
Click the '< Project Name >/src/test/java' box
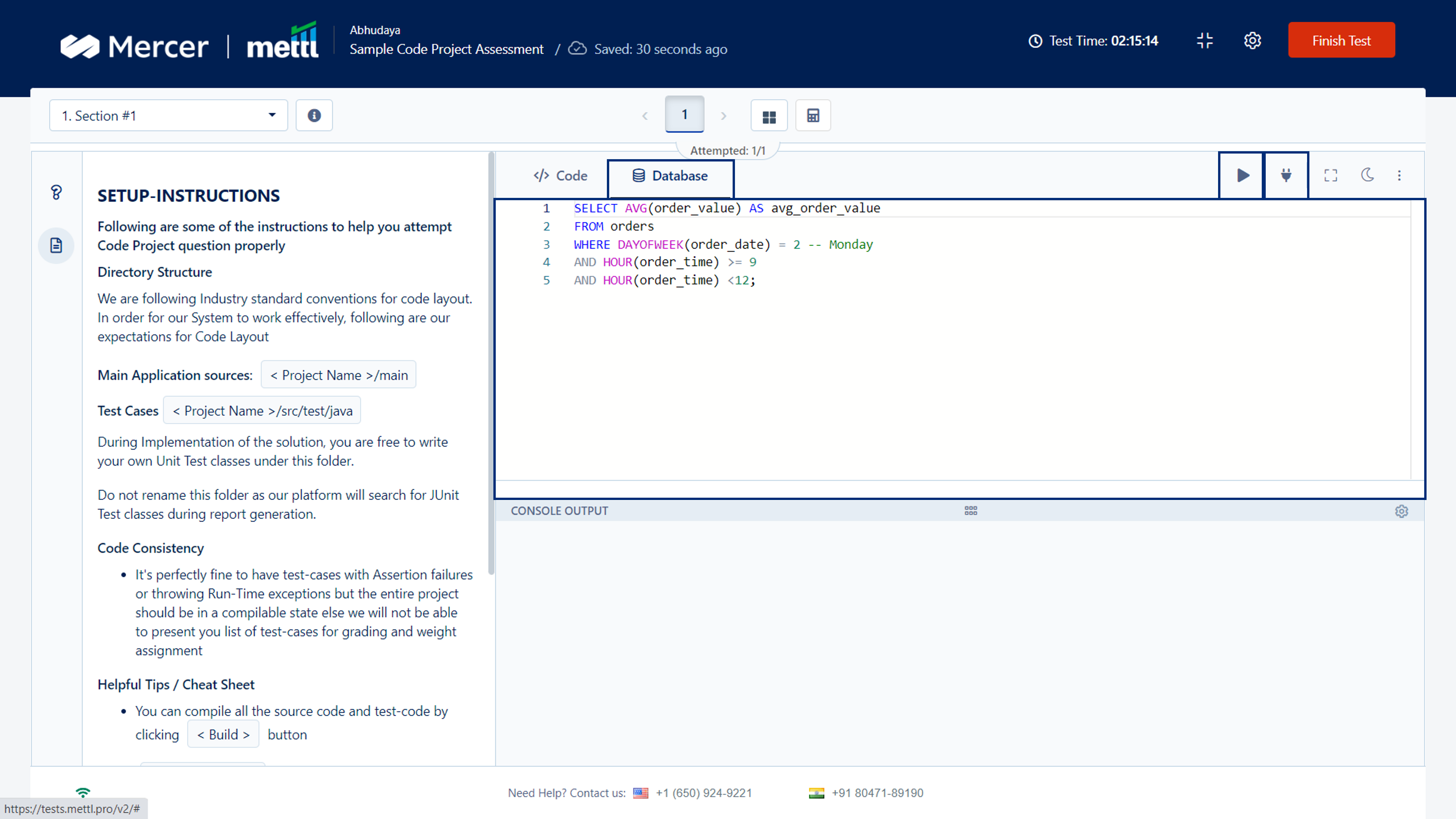click(x=262, y=410)
